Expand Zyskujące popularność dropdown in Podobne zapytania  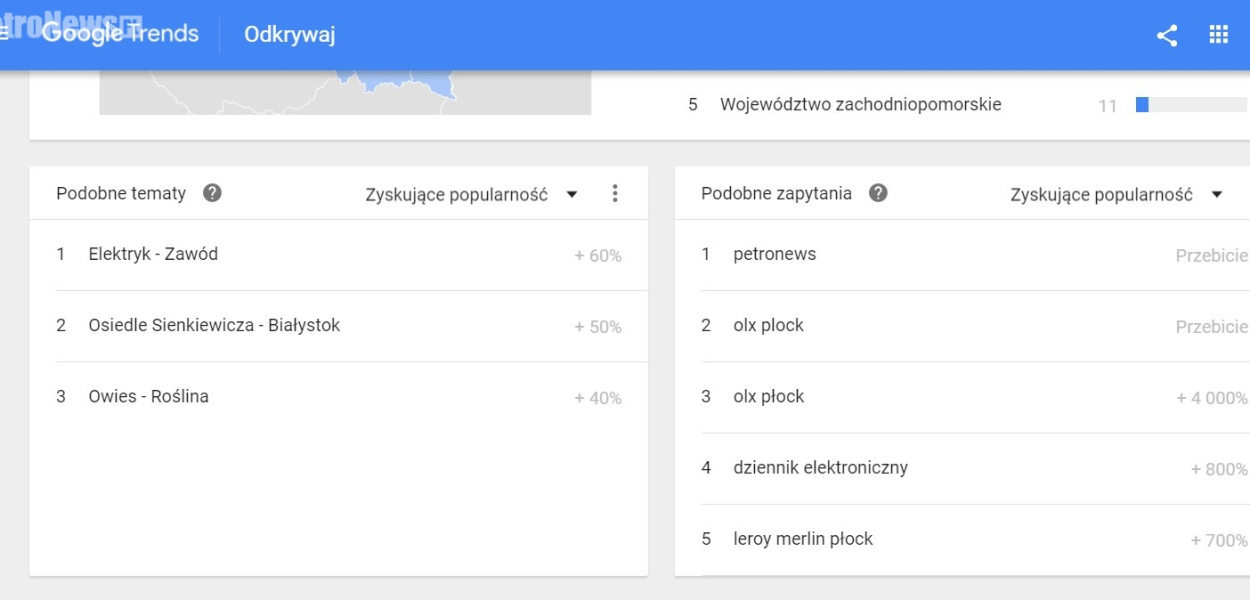[1117, 194]
